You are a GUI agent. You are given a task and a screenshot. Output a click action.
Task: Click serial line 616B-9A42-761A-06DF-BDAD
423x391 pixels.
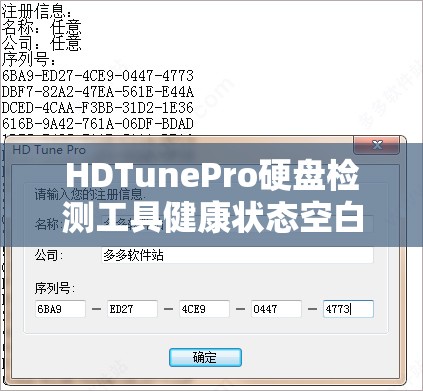pos(98,124)
